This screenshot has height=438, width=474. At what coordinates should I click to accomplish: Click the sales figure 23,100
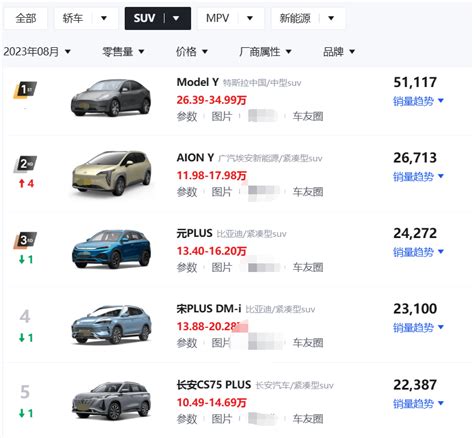415,309
